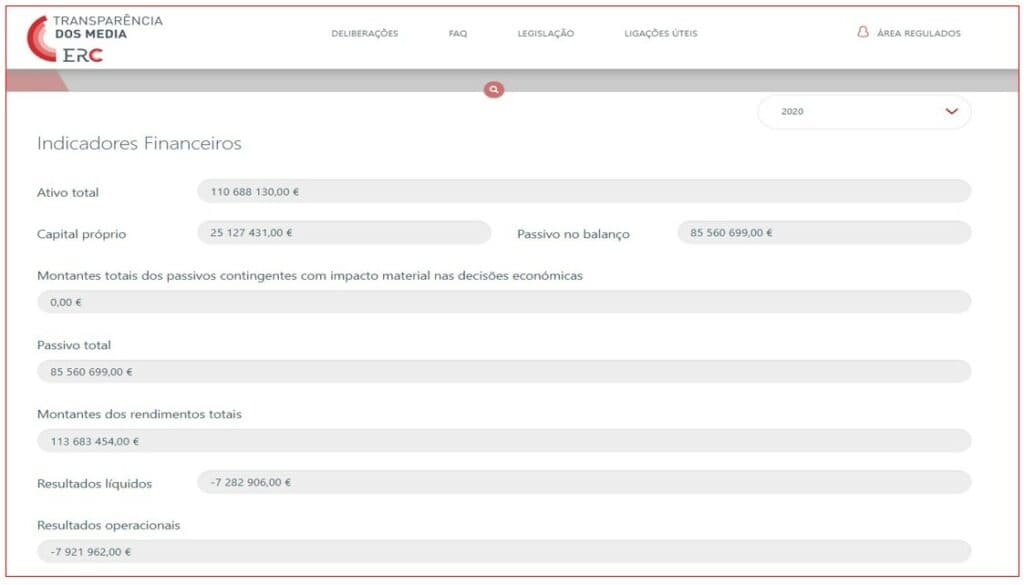Screen dimensions: 1024x585
Task: Click the Transparência dos Media red logo icon
Action: click(x=42, y=38)
